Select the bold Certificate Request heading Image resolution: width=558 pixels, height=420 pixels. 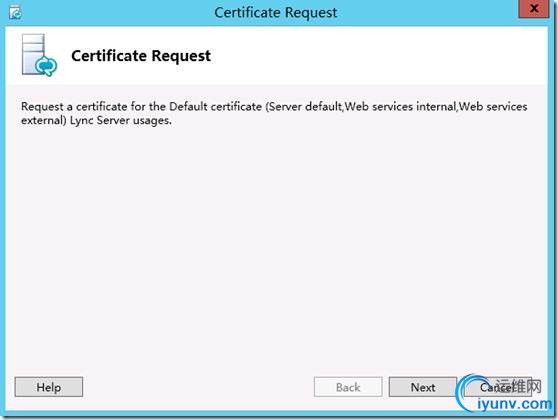point(141,56)
